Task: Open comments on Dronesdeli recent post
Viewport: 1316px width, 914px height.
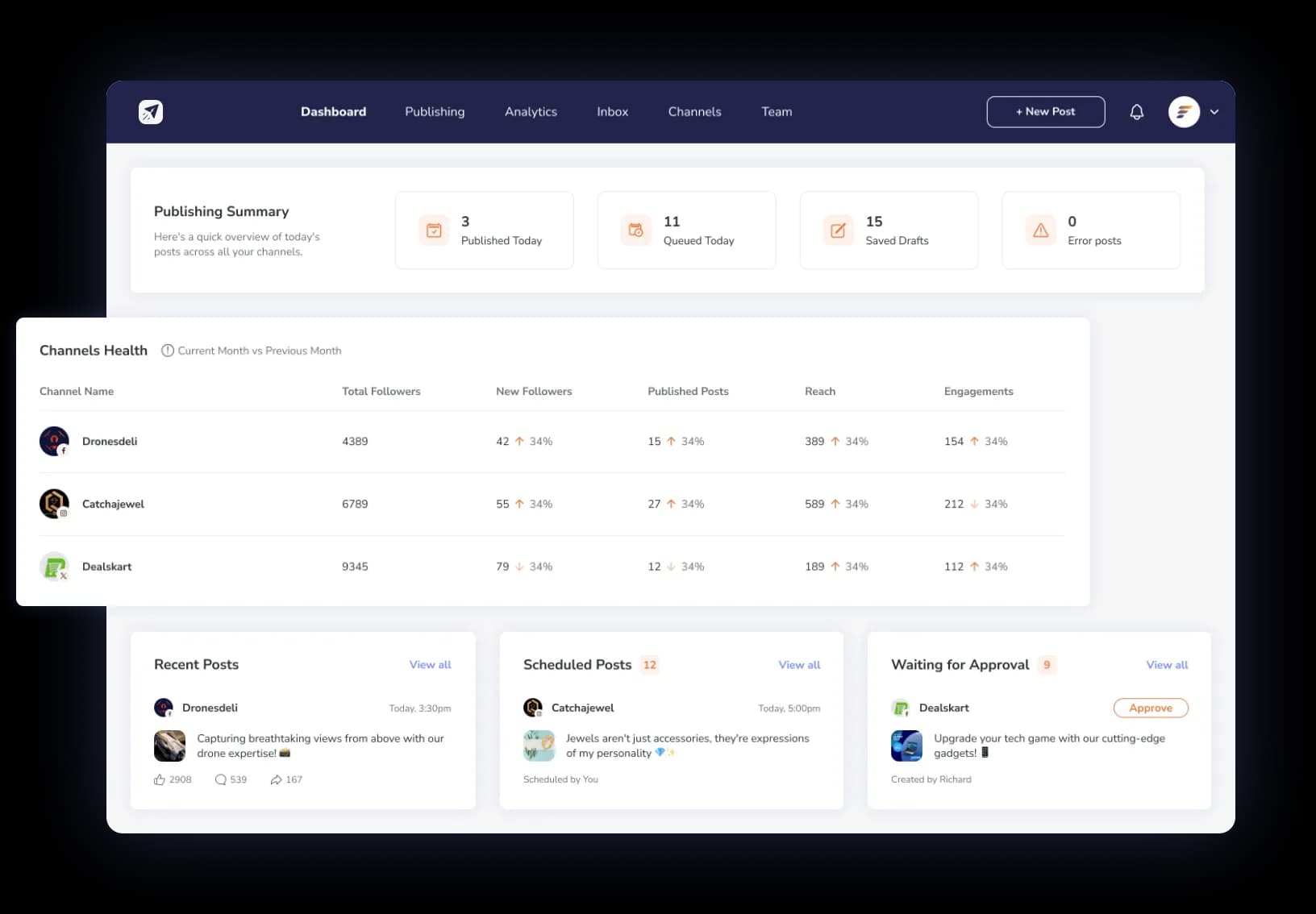Action: tap(220, 779)
